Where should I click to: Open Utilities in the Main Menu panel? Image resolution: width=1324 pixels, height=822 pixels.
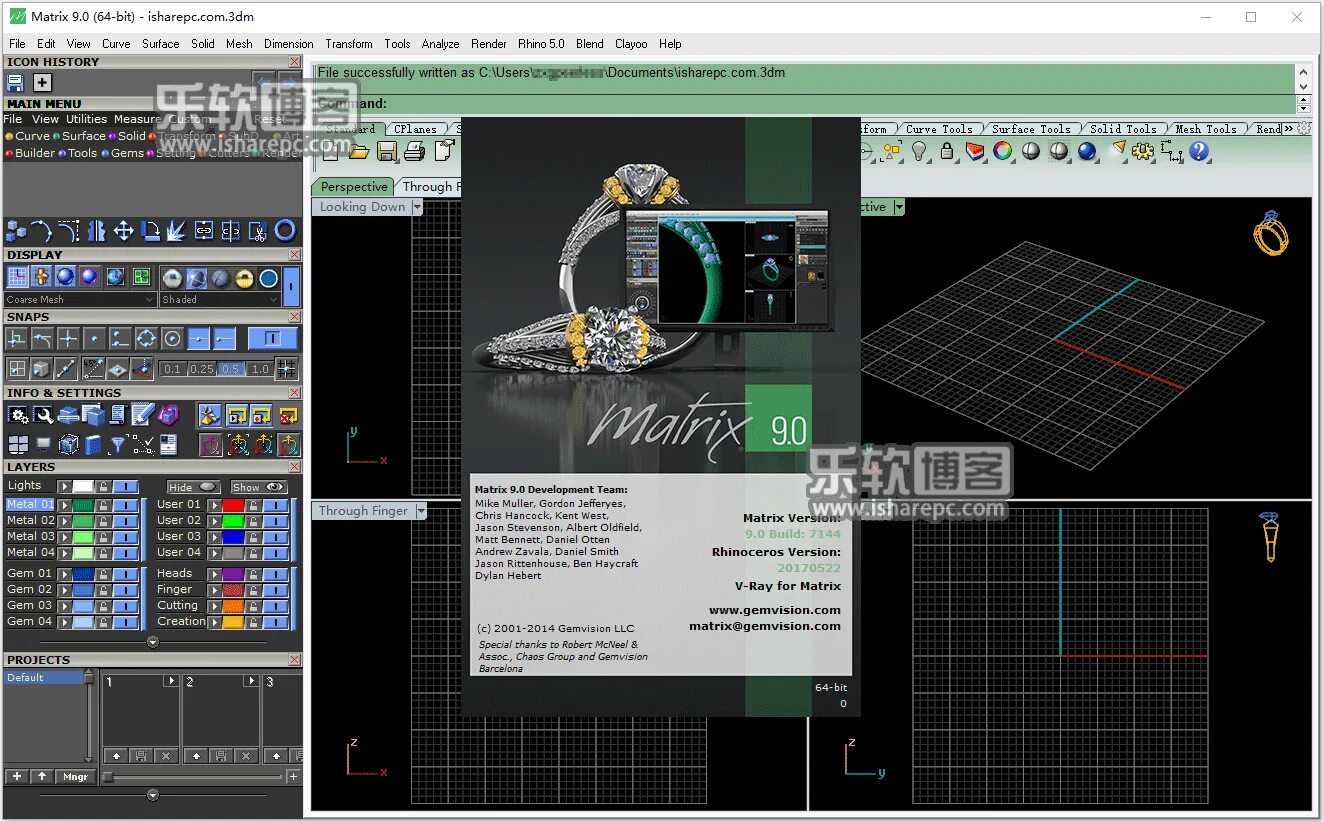coord(86,119)
